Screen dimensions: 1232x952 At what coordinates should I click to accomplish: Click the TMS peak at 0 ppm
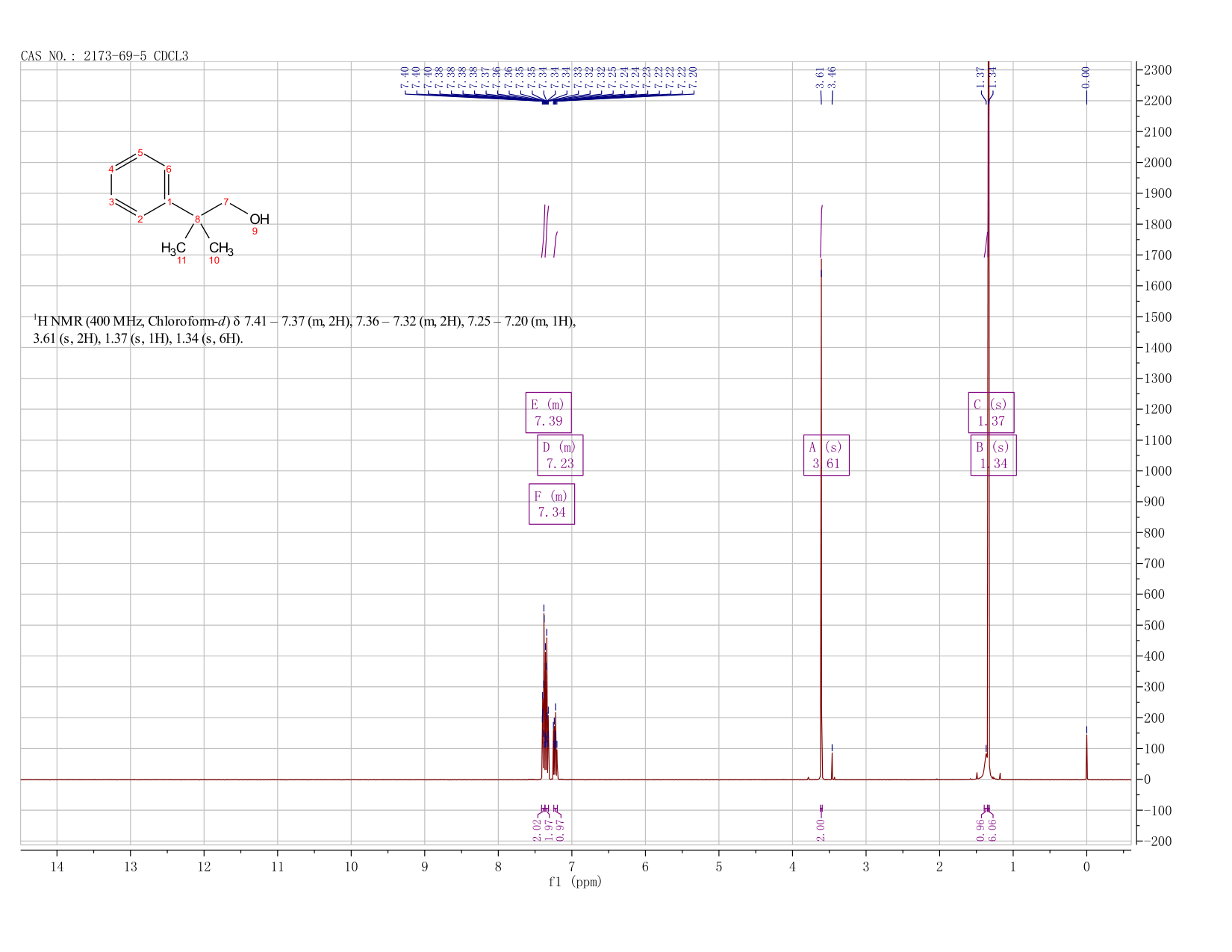point(1086,756)
